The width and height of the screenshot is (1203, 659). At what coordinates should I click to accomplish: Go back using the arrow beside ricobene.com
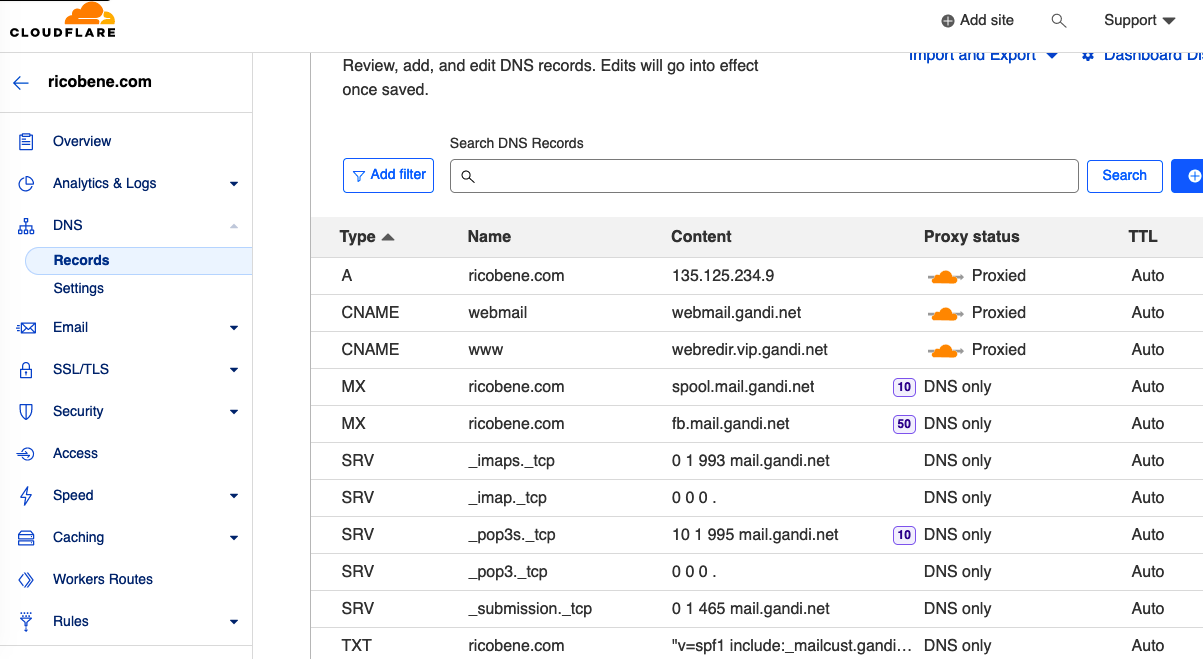coord(21,83)
